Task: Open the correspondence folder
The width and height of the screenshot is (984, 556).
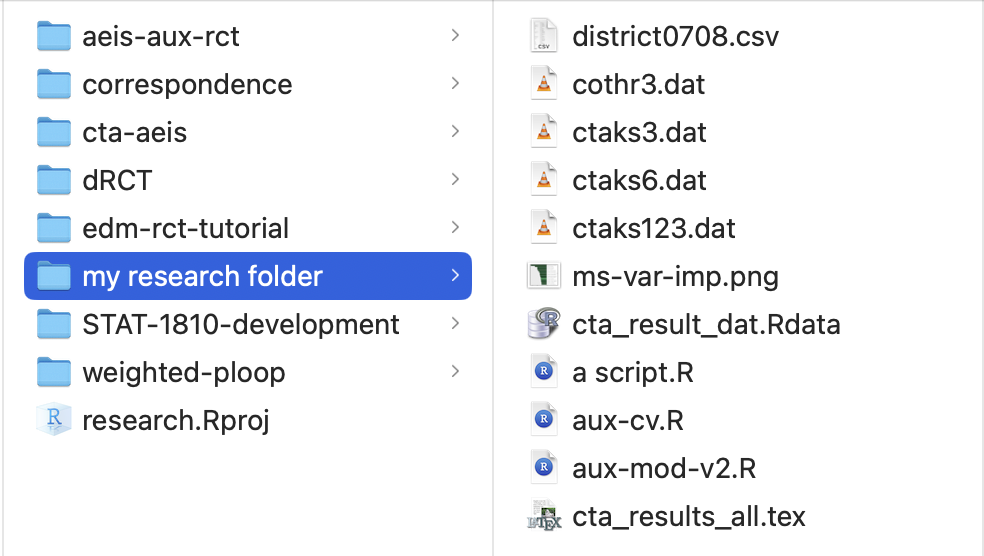Action: [x=187, y=84]
